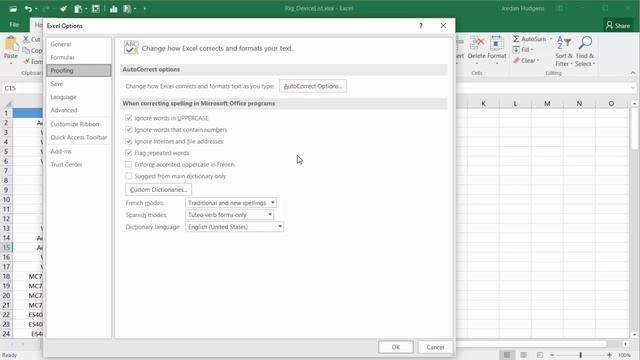Click the Format cells icon
The width and height of the screenshot is (640, 360).
click(497, 44)
